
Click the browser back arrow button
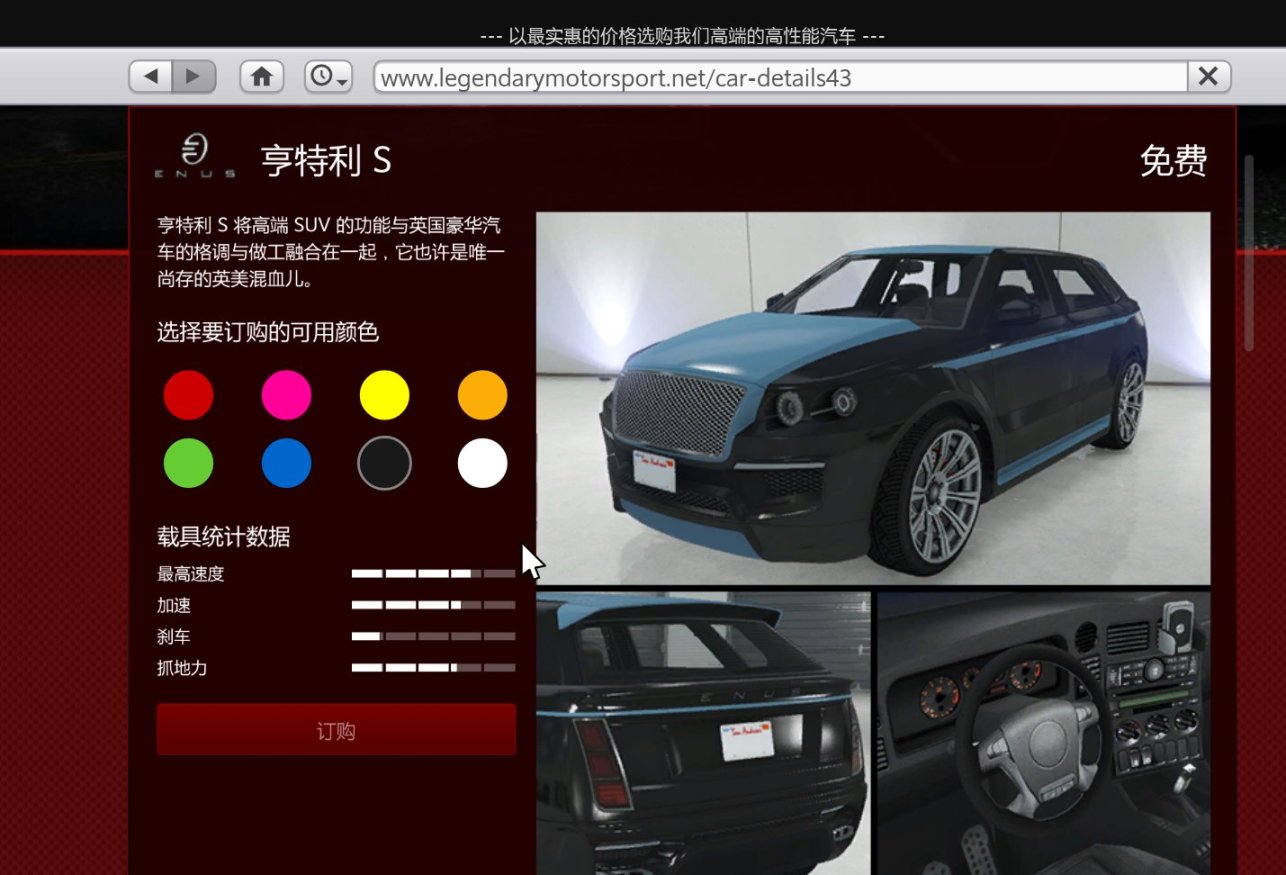click(151, 77)
